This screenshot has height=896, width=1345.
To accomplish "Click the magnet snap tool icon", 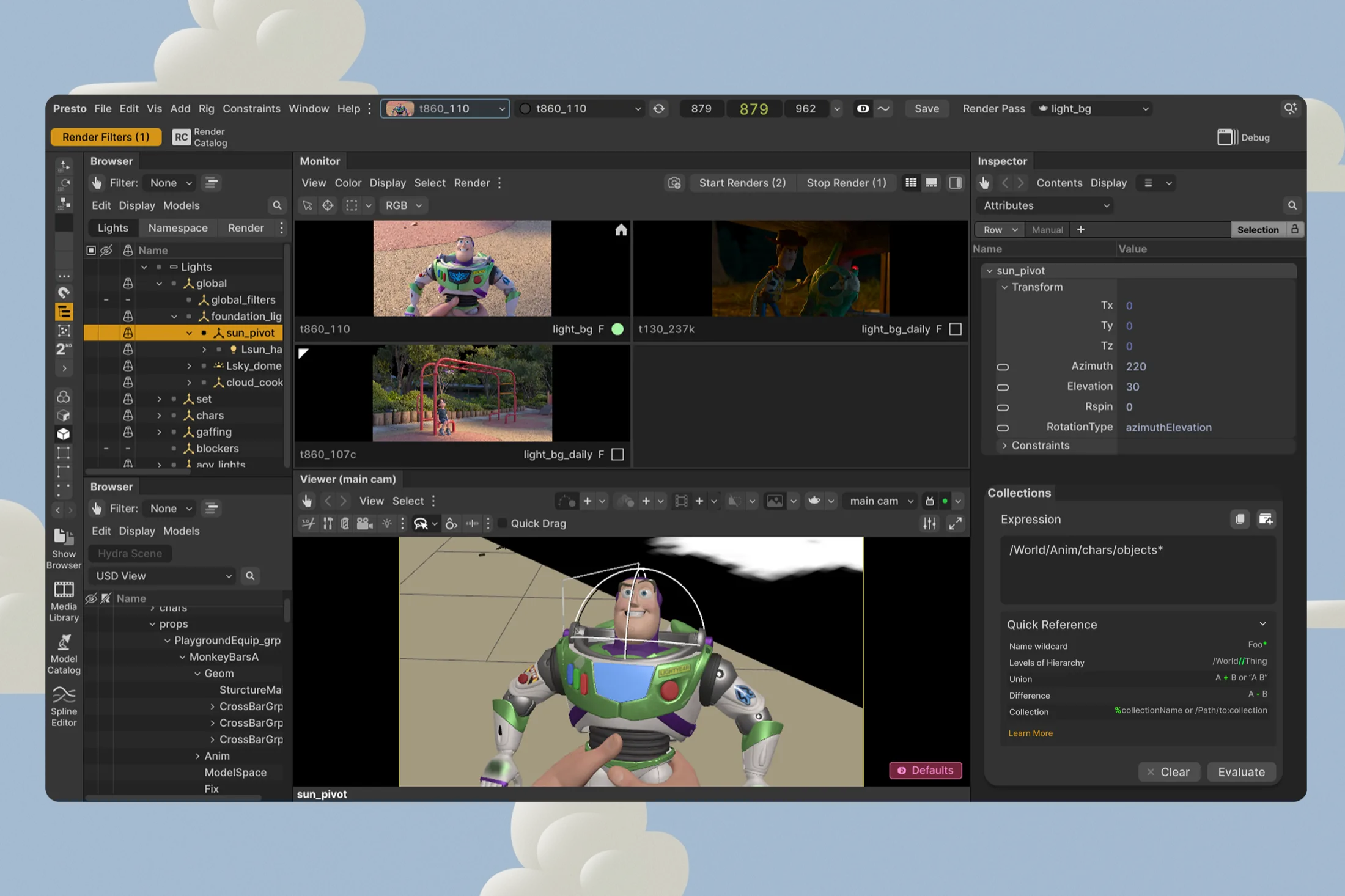I will tap(64, 292).
